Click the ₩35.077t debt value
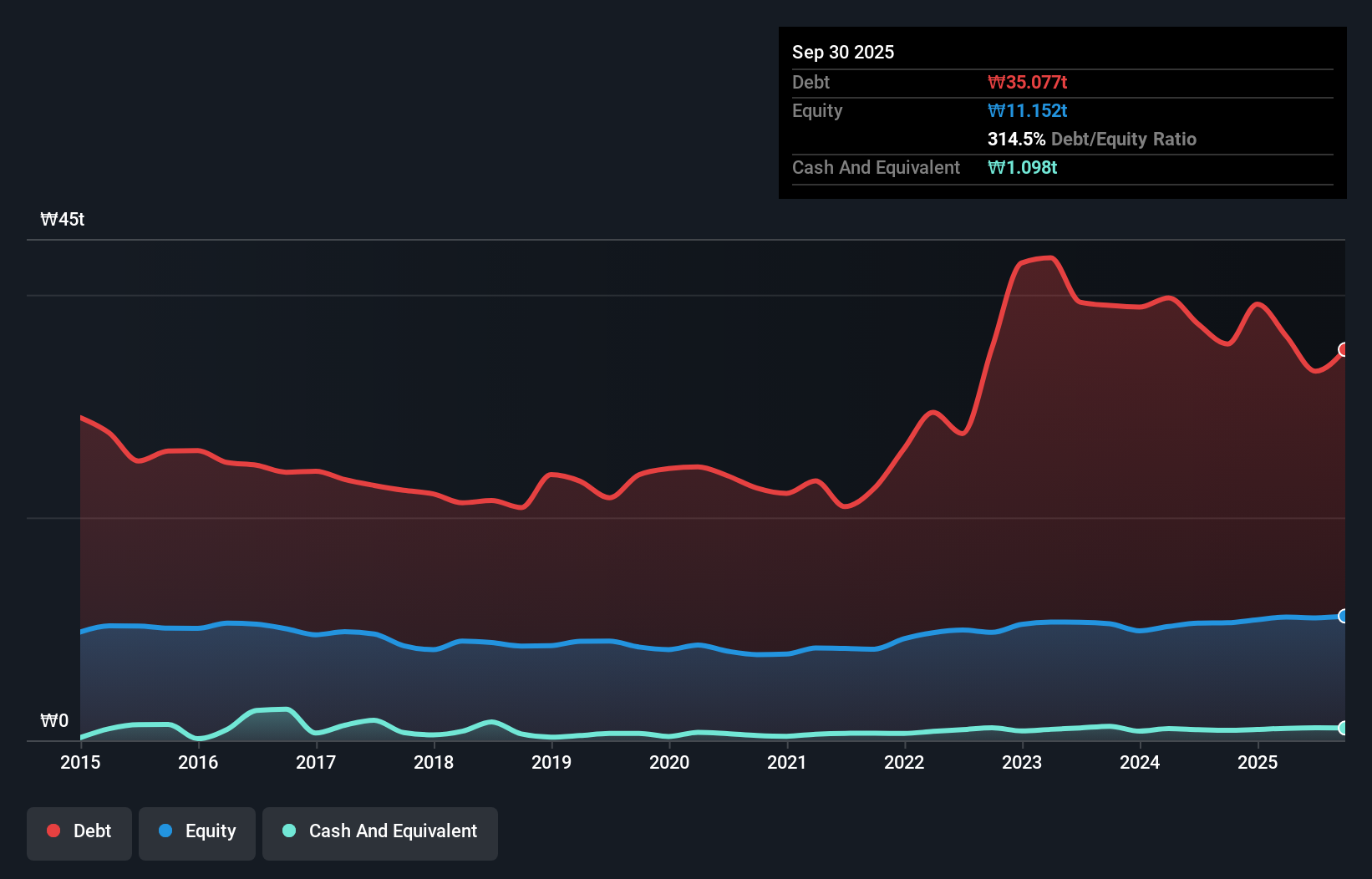Viewport: 1372px width, 879px height. click(x=1027, y=82)
